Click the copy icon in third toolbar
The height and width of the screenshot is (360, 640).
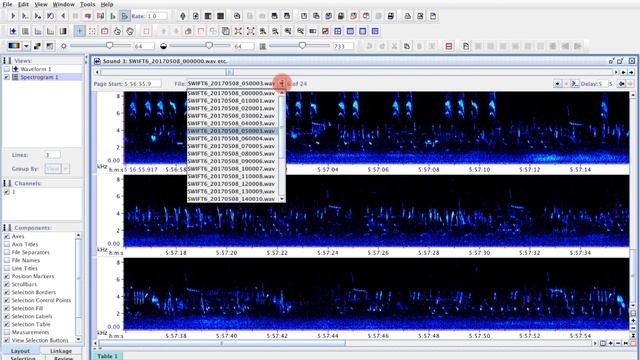[x=407, y=46]
